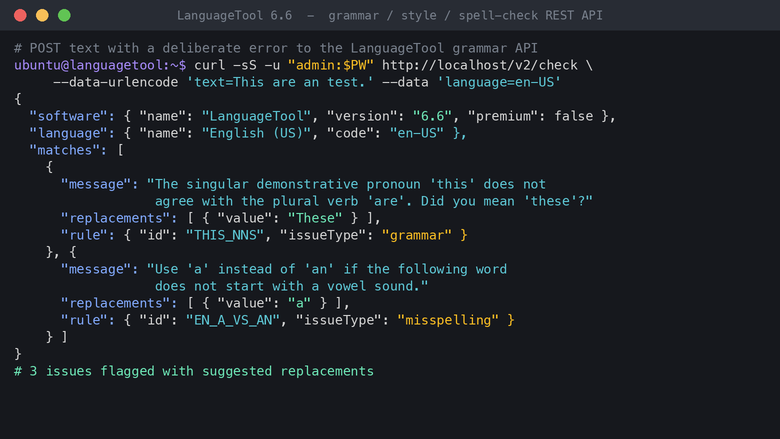This screenshot has height=439, width=780.
Task: Click the yellow minimize window button
Action: click(42, 15)
